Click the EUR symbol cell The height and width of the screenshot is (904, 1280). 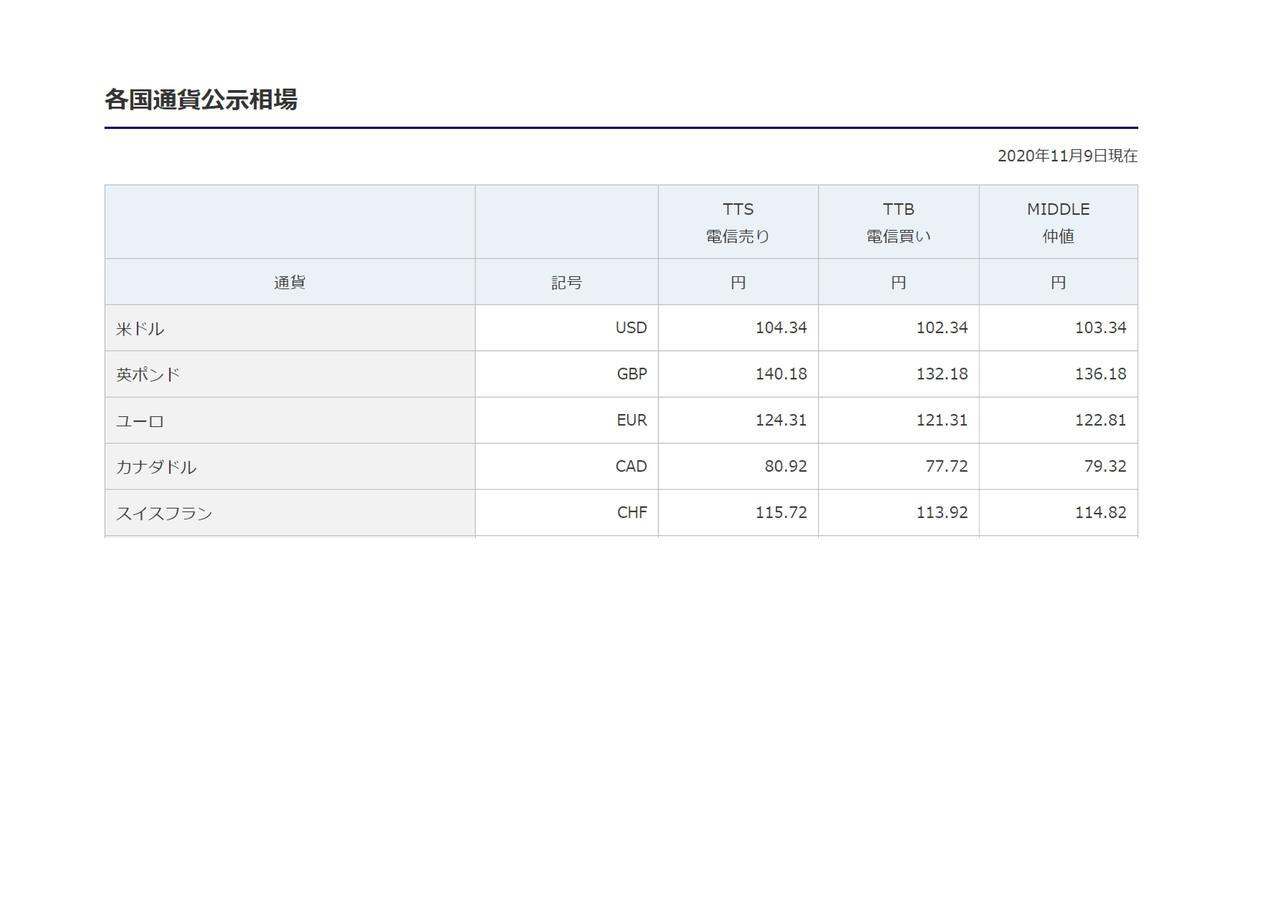tap(566, 420)
